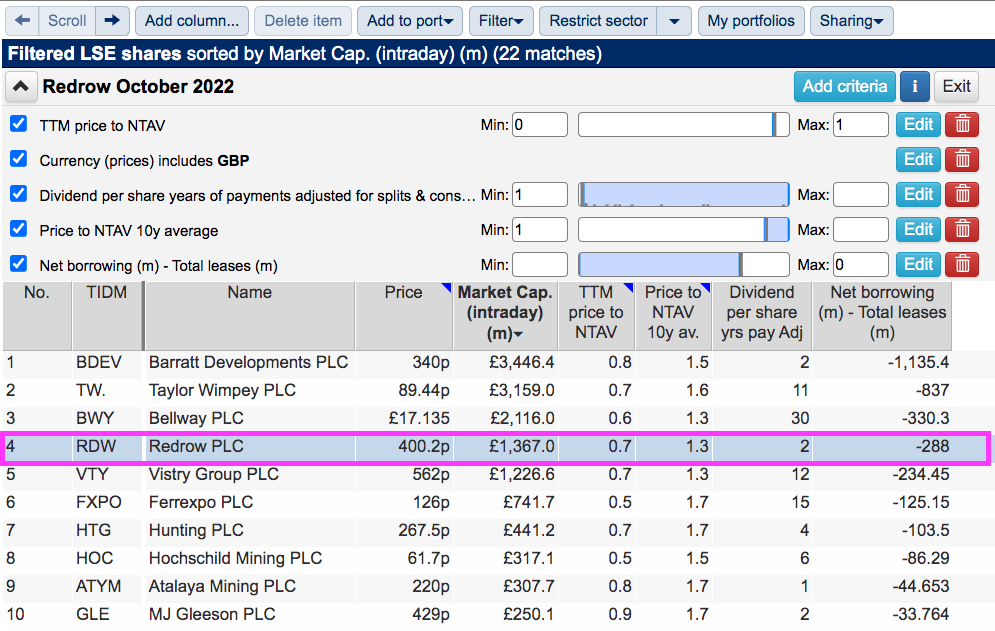The height and width of the screenshot is (631, 995).
Task: Sort by the Price column header
Action: pyautogui.click(x=404, y=316)
